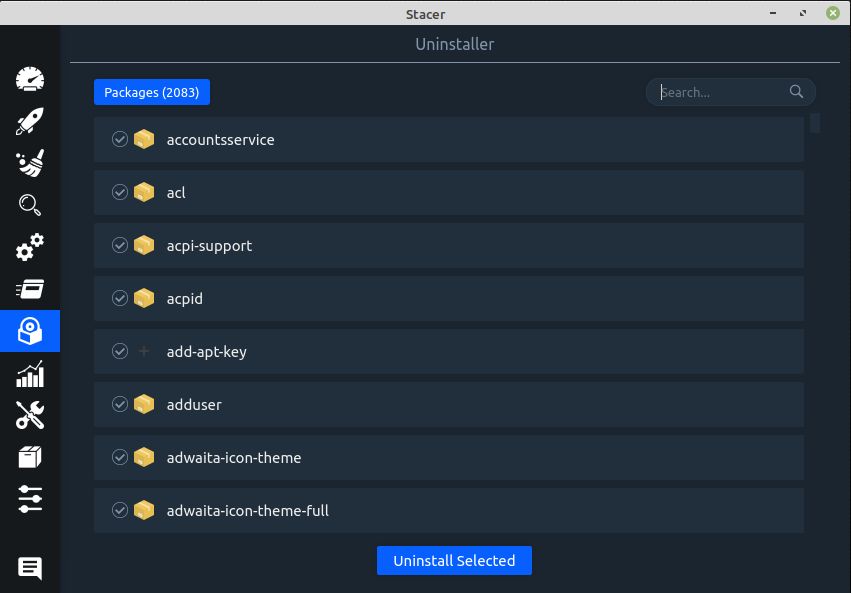Open Startup Apps rocket icon

coord(30,121)
